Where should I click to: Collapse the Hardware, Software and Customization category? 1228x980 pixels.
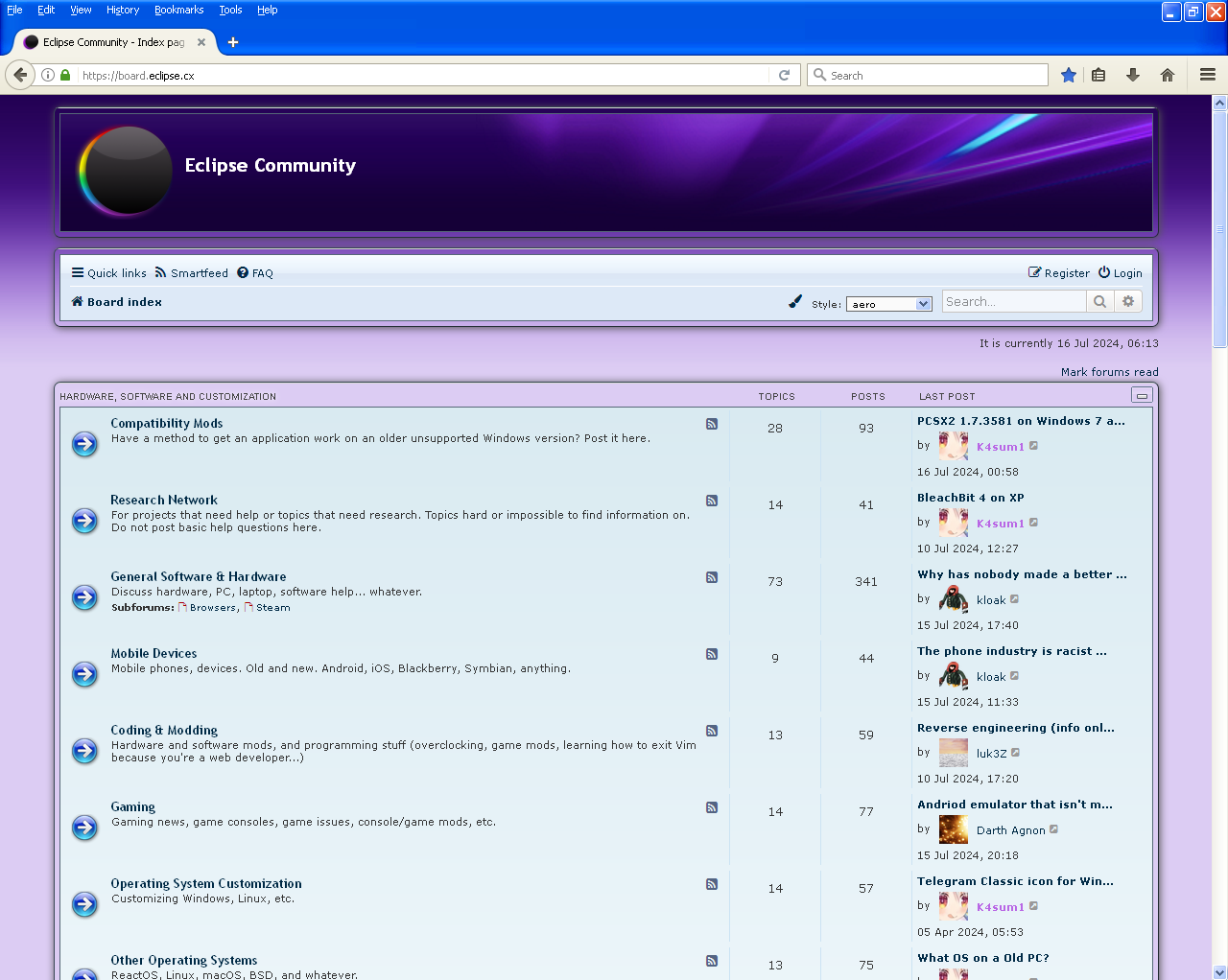1142,395
